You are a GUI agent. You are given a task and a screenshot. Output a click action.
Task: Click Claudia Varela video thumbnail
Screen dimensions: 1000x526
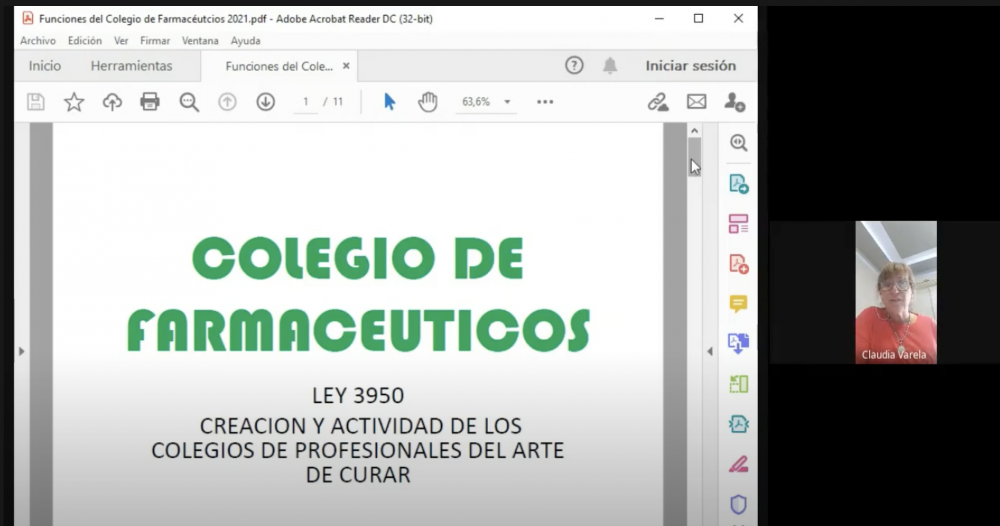click(895, 293)
